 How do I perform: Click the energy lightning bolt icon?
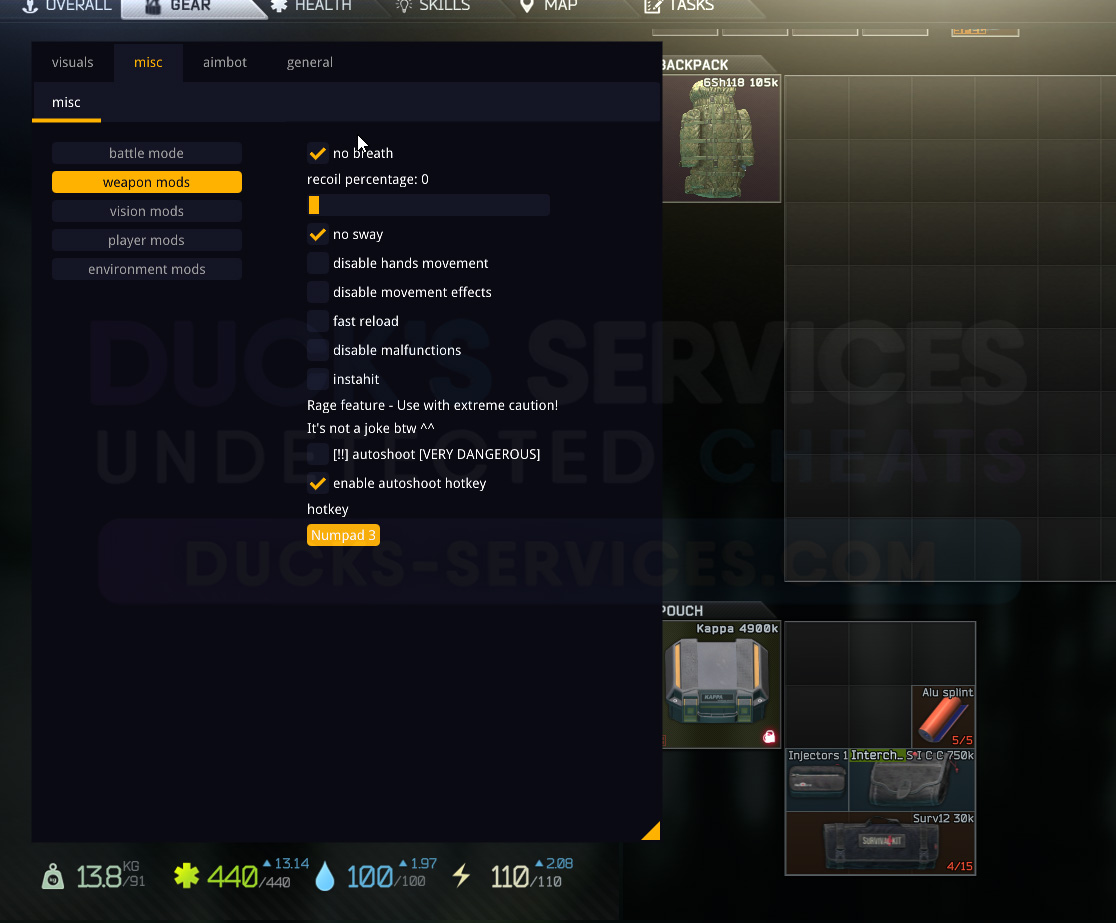coord(461,875)
